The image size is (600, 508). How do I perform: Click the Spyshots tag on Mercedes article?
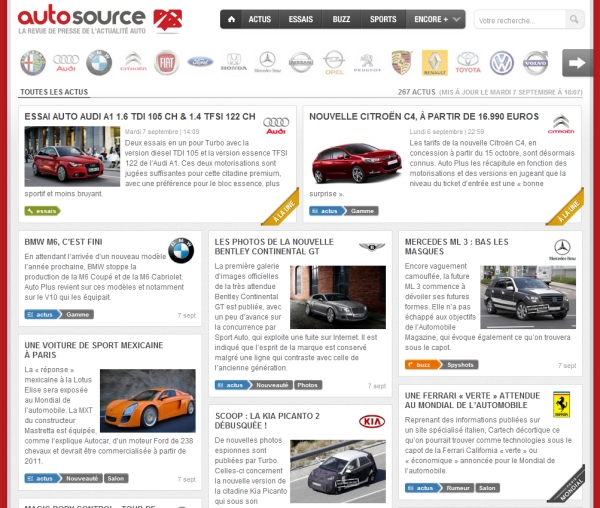460,365
